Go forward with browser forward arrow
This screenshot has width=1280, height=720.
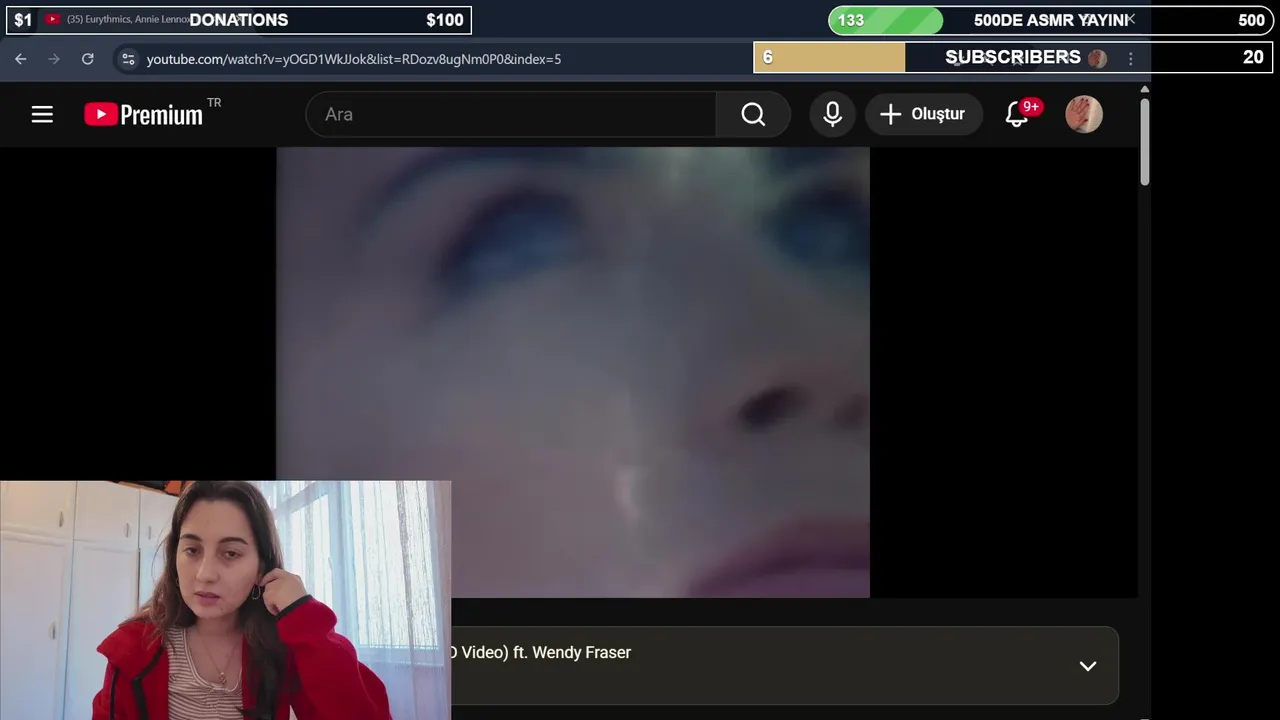pos(54,59)
